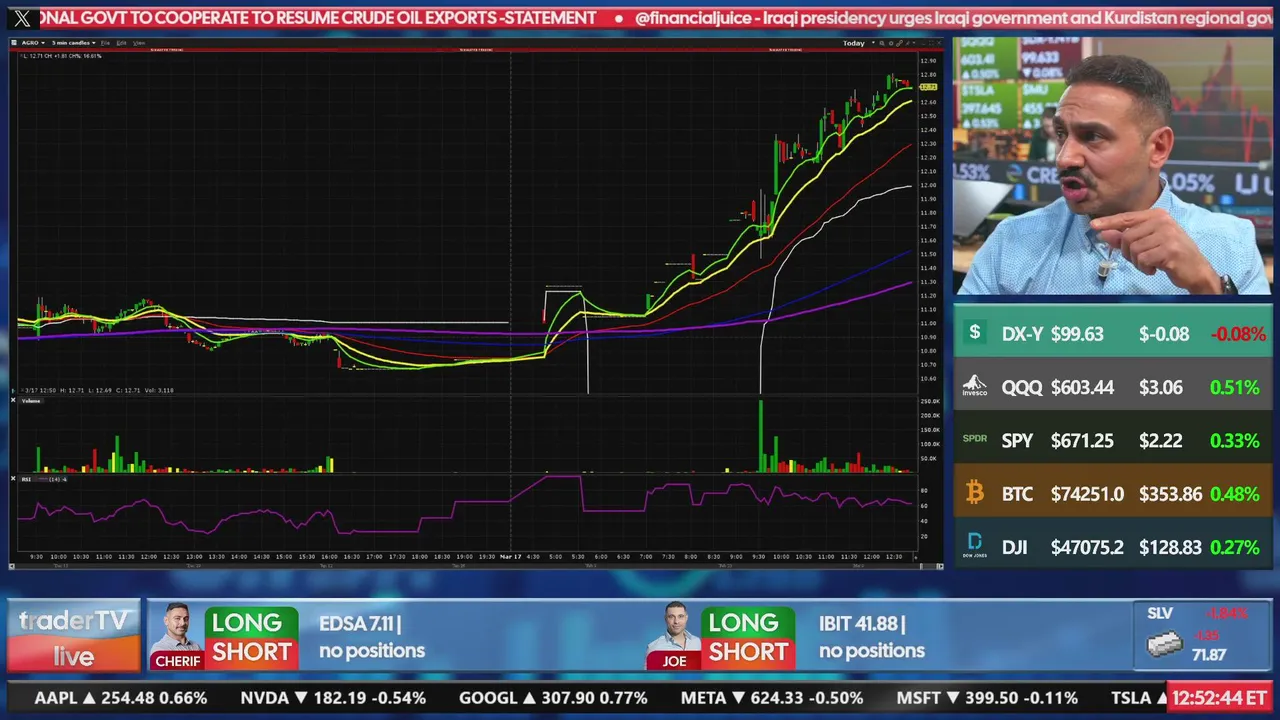Click the RSI panel label
This screenshot has height=720, width=1280.
point(26,479)
